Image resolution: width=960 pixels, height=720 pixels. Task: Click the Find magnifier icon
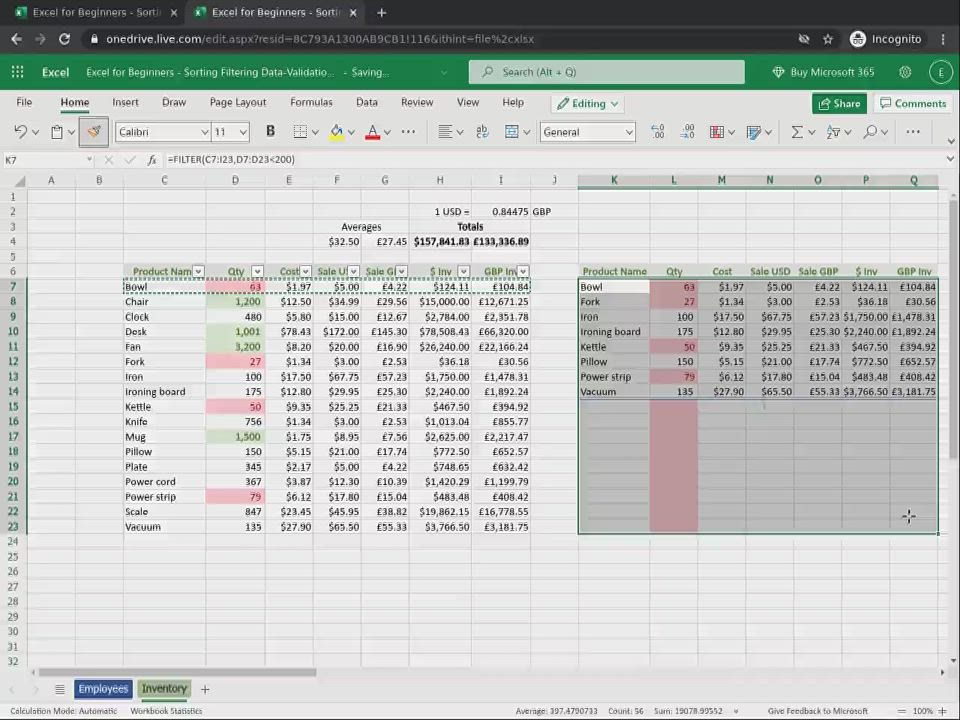coord(869,132)
